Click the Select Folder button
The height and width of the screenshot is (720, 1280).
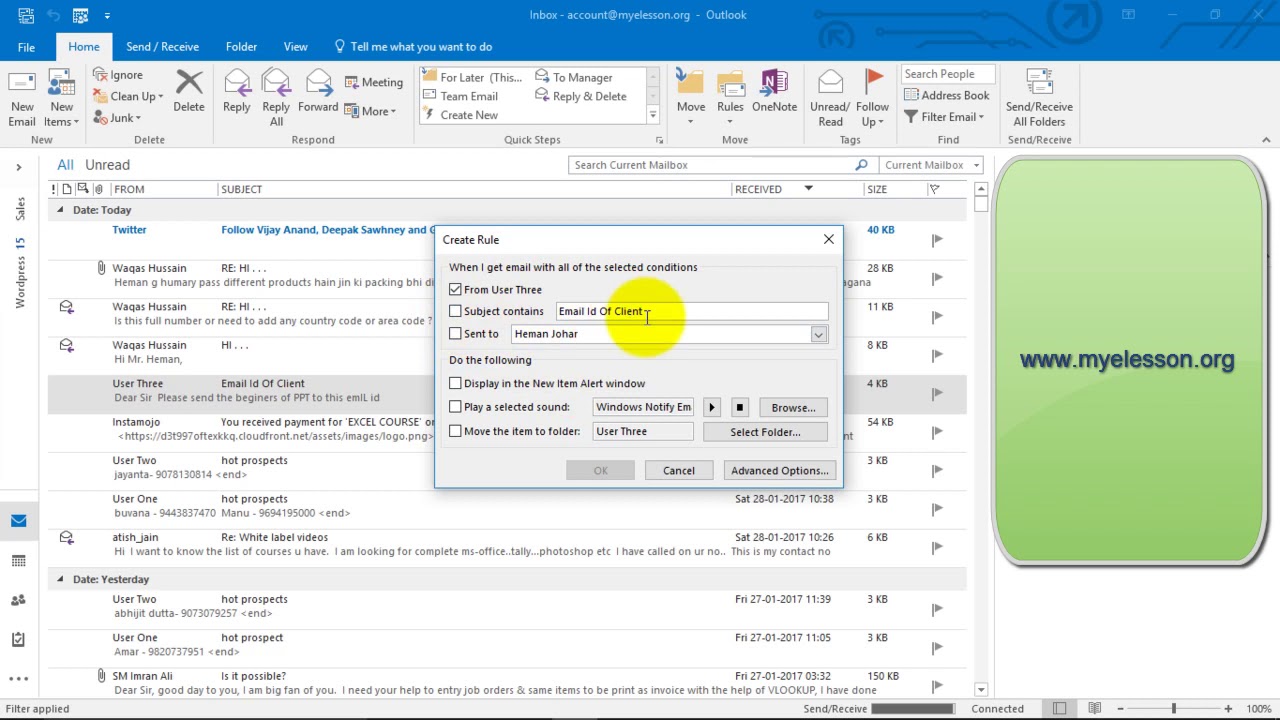click(x=765, y=432)
